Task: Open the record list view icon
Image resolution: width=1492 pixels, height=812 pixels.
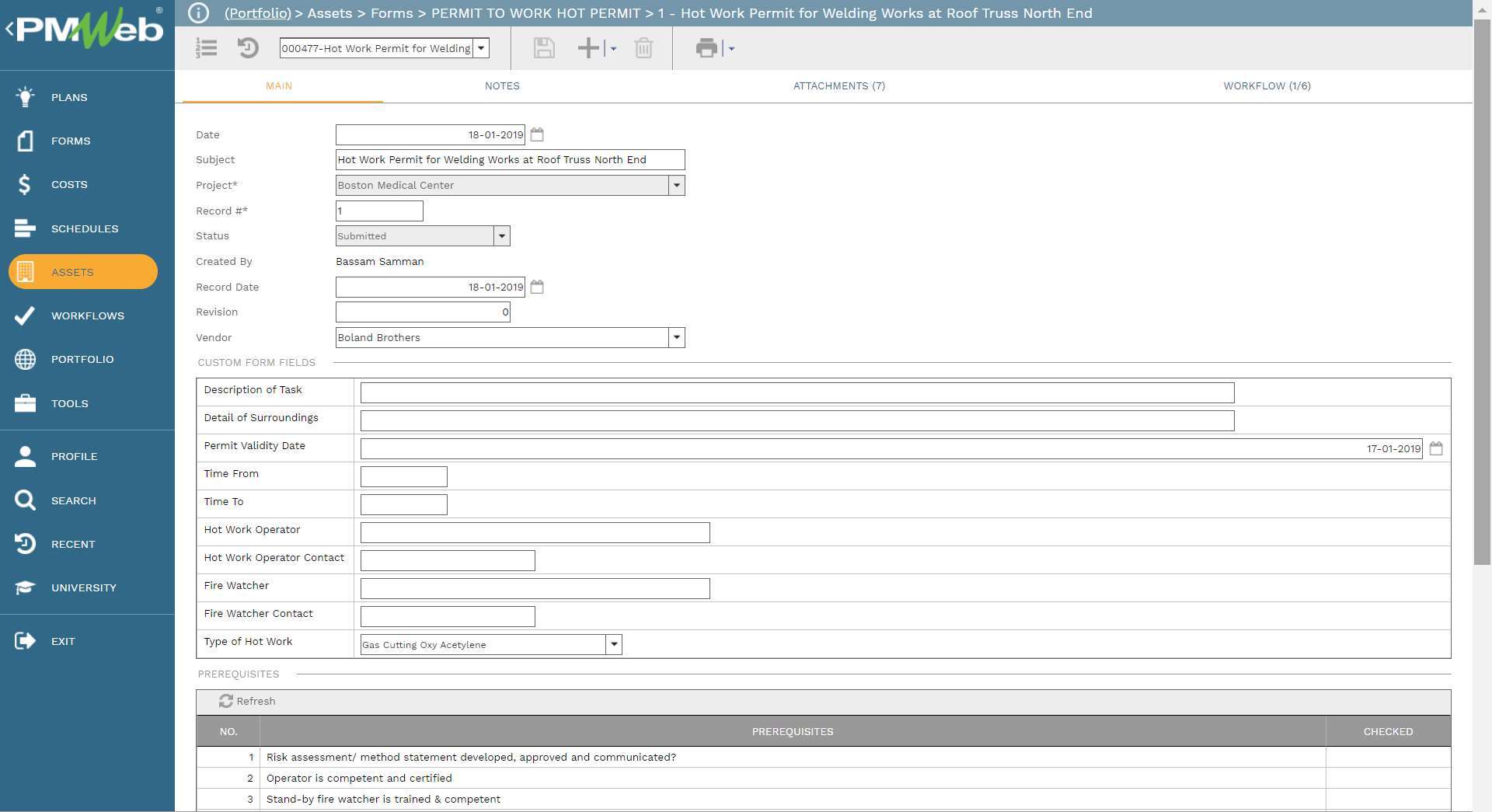Action: coord(206,48)
